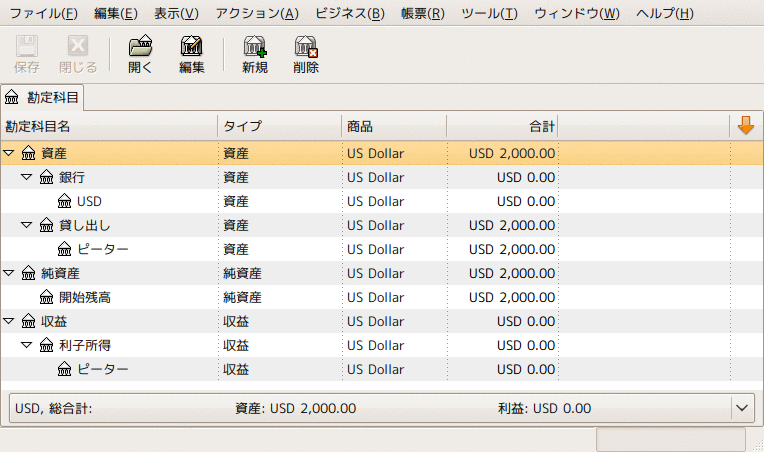Image resolution: width=764 pixels, height=452 pixels.
Task: Collapse the top-level 資産 tree node
Action: [x=9, y=154]
